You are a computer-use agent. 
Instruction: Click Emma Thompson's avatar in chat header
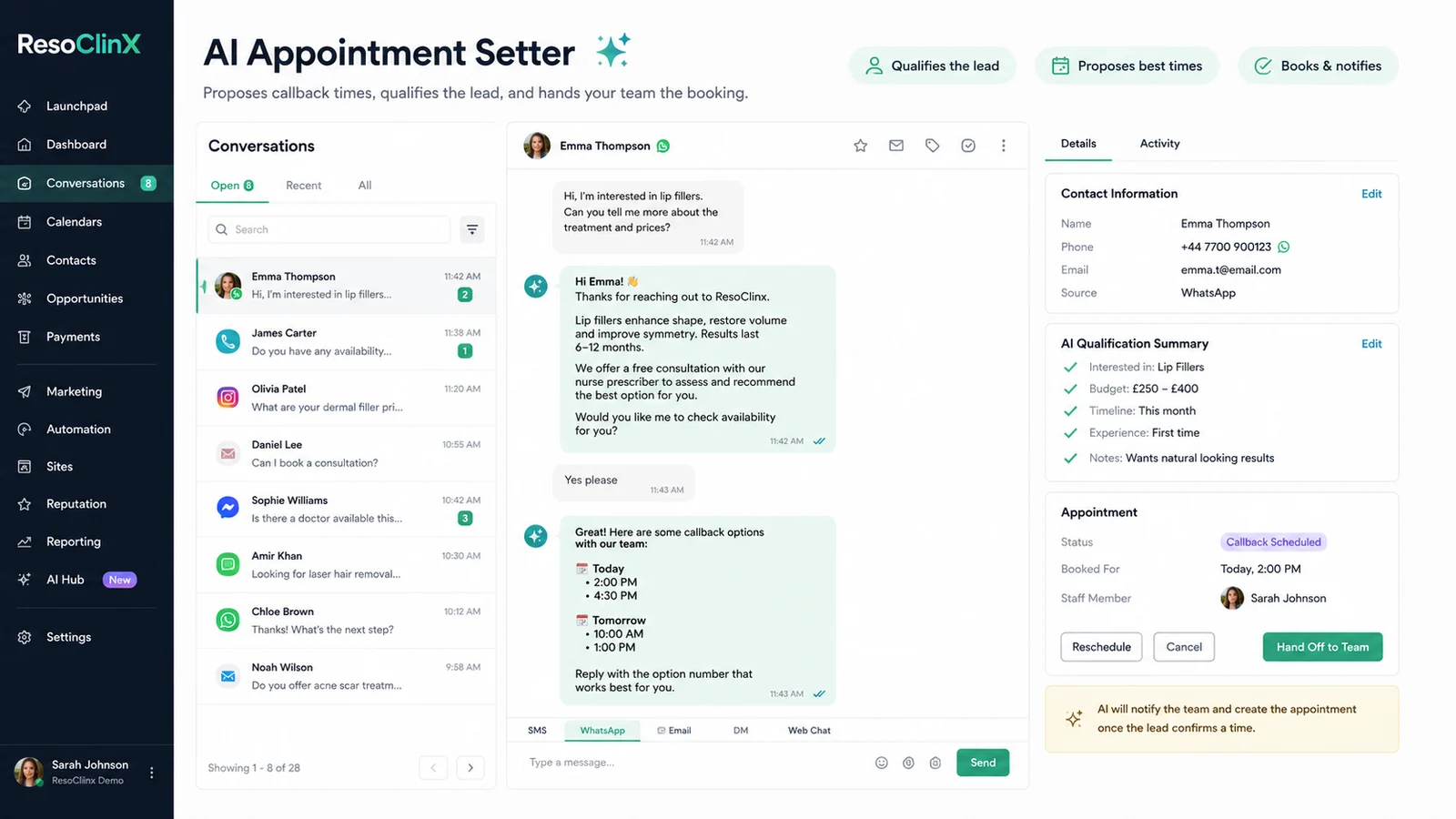pyautogui.click(x=537, y=146)
